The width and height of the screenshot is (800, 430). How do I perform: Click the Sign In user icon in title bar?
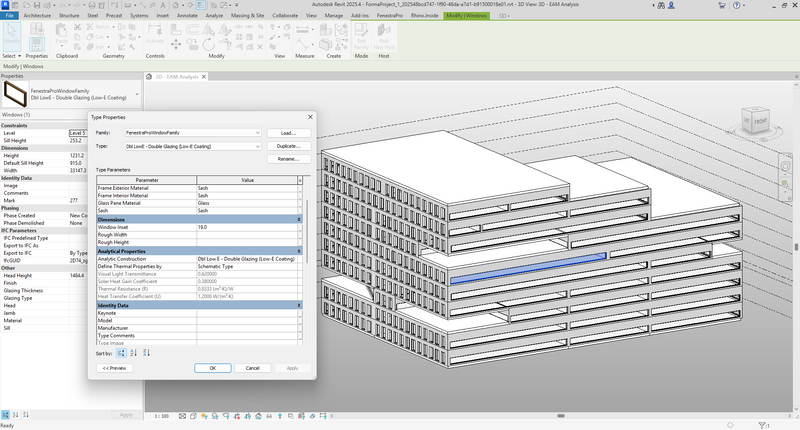[x=671, y=5]
